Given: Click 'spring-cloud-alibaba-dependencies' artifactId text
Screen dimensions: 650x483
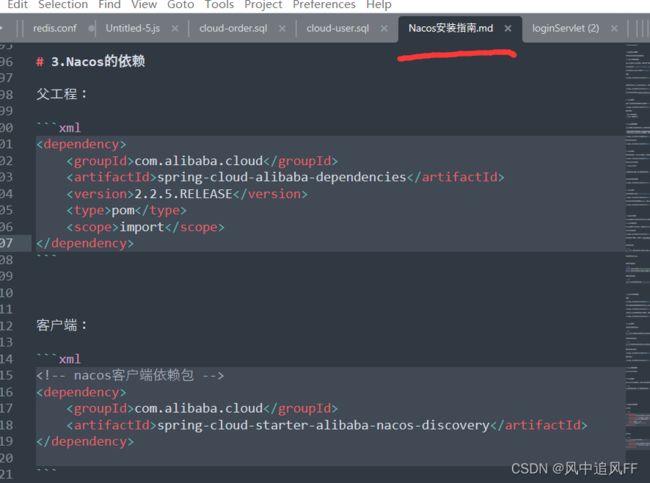Looking at the screenshot, I should click(281, 177).
